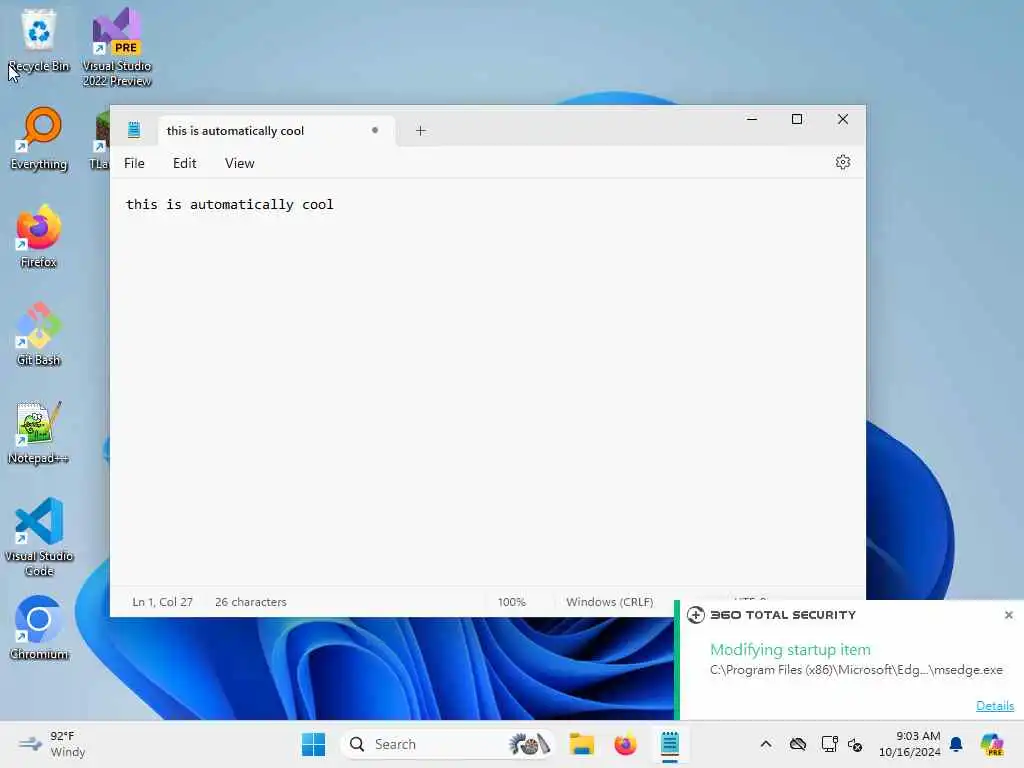Image resolution: width=1024 pixels, height=768 pixels.
Task: Open the Firefox desktop shortcut
Action: tap(39, 236)
